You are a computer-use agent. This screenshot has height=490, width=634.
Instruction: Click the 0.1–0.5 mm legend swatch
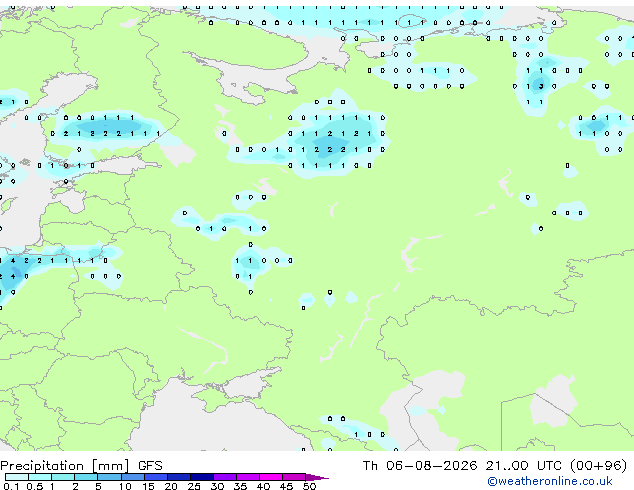17,477
